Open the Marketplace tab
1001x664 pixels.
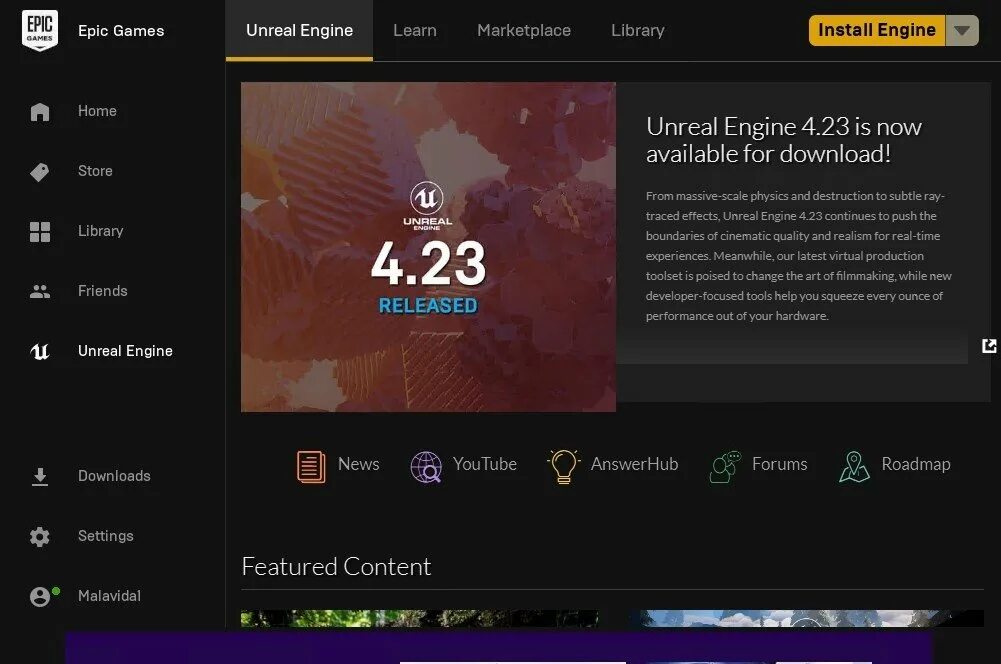coord(524,30)
